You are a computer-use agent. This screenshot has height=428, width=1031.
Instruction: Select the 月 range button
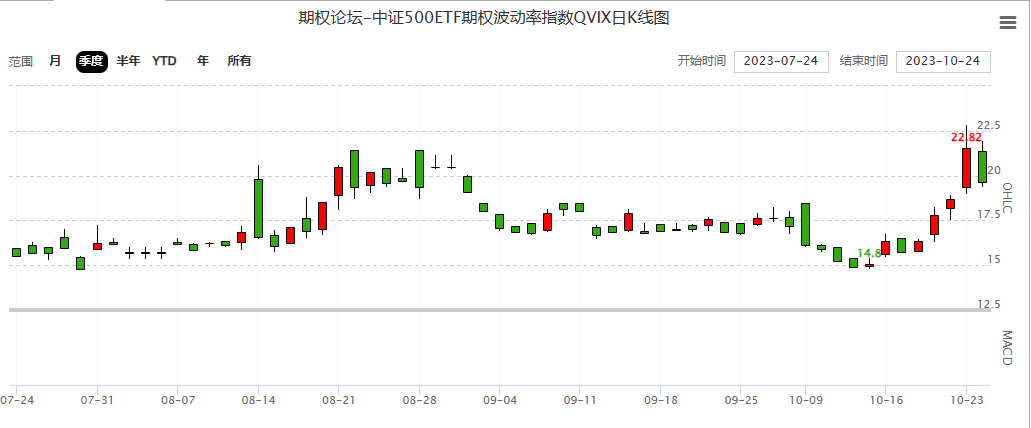pyautogui.click(x=55, y=61)
